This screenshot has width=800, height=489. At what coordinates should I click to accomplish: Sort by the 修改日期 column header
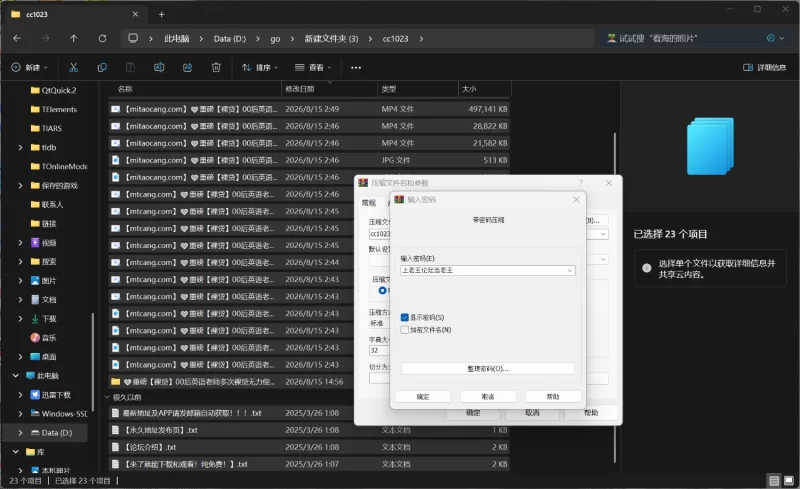(x=329, y=89)
